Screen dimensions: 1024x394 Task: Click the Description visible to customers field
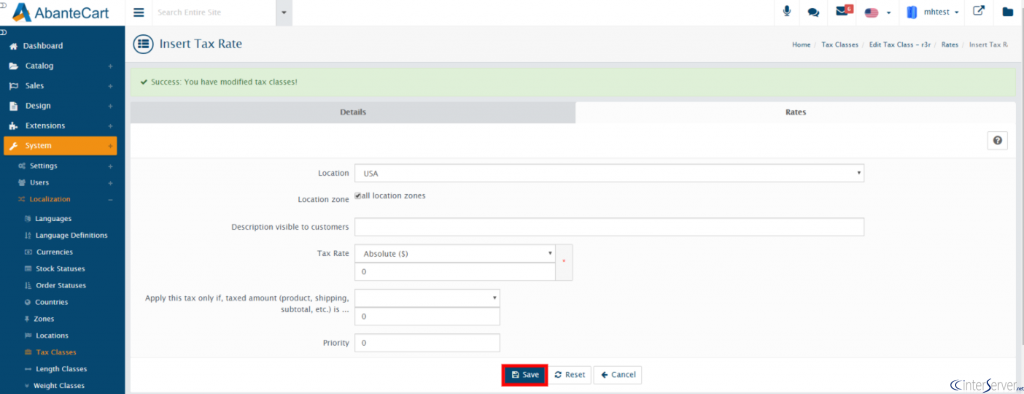[x=609, y=227]
